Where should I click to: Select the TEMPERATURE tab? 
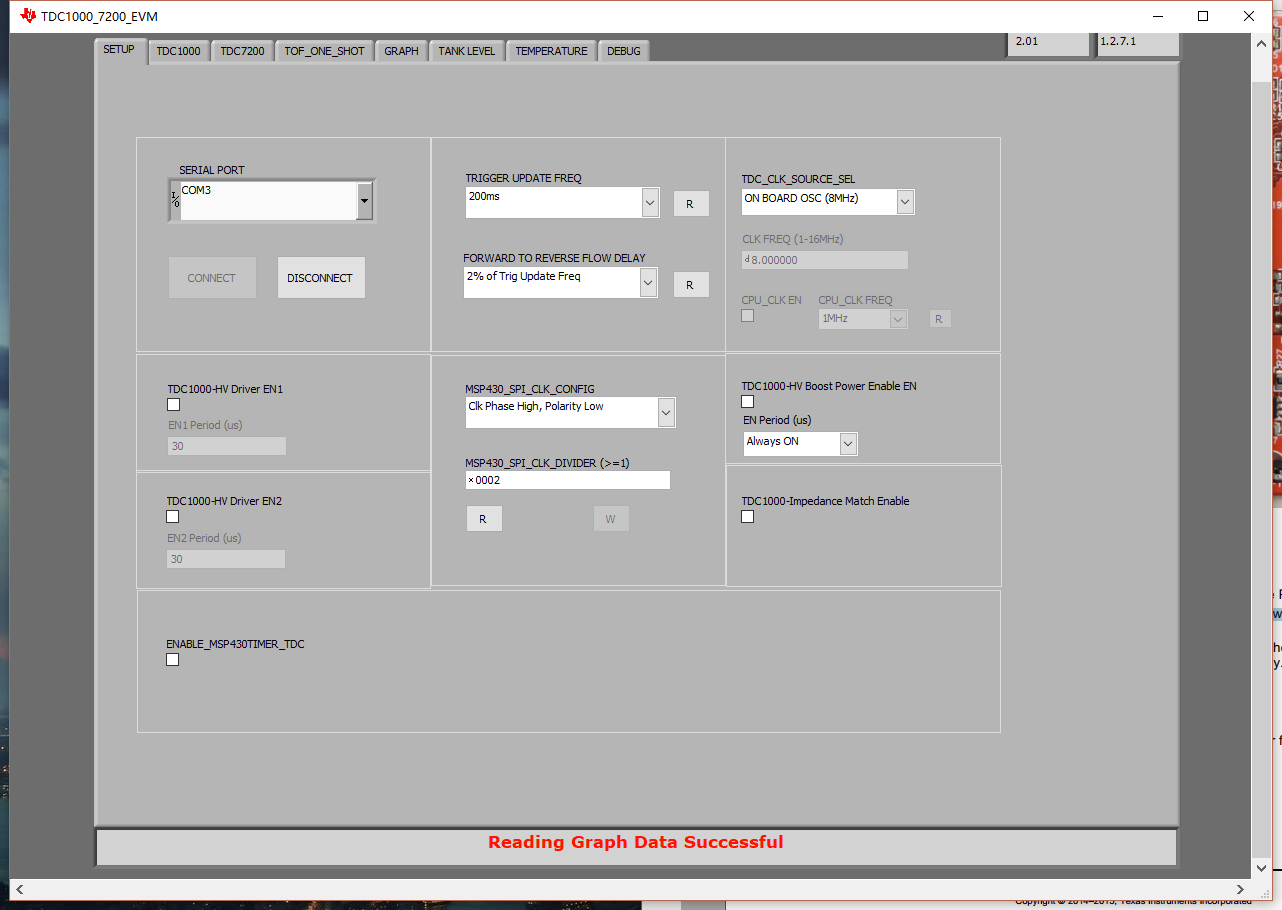click(x=552, y=51)
